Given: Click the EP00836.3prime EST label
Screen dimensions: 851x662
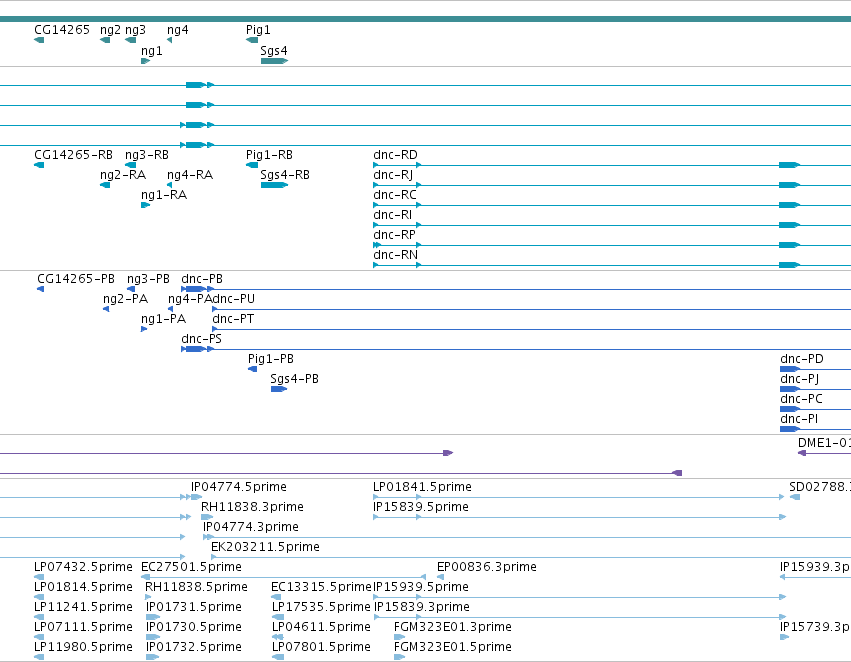Looking at the screenshot, I should coord(487,567).
